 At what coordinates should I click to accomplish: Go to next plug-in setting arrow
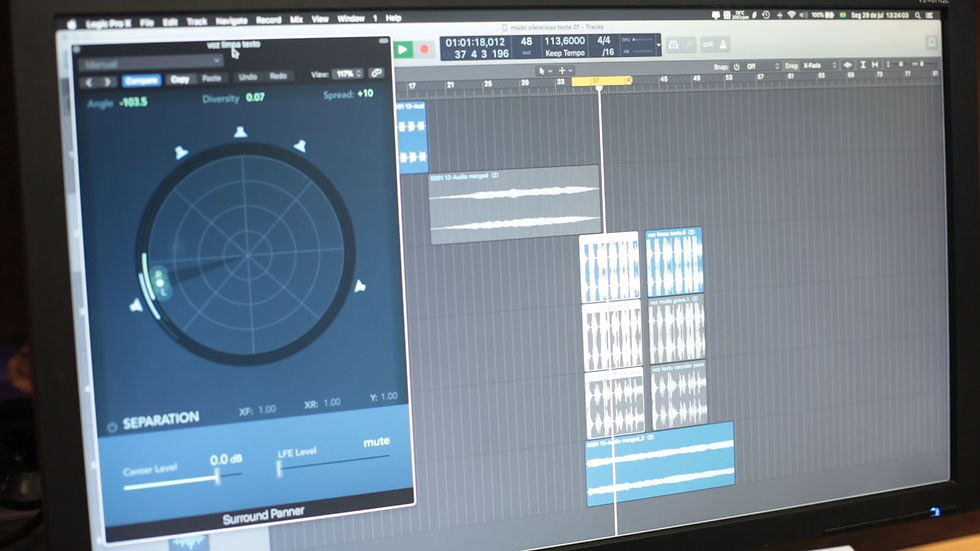click(108, 82)
